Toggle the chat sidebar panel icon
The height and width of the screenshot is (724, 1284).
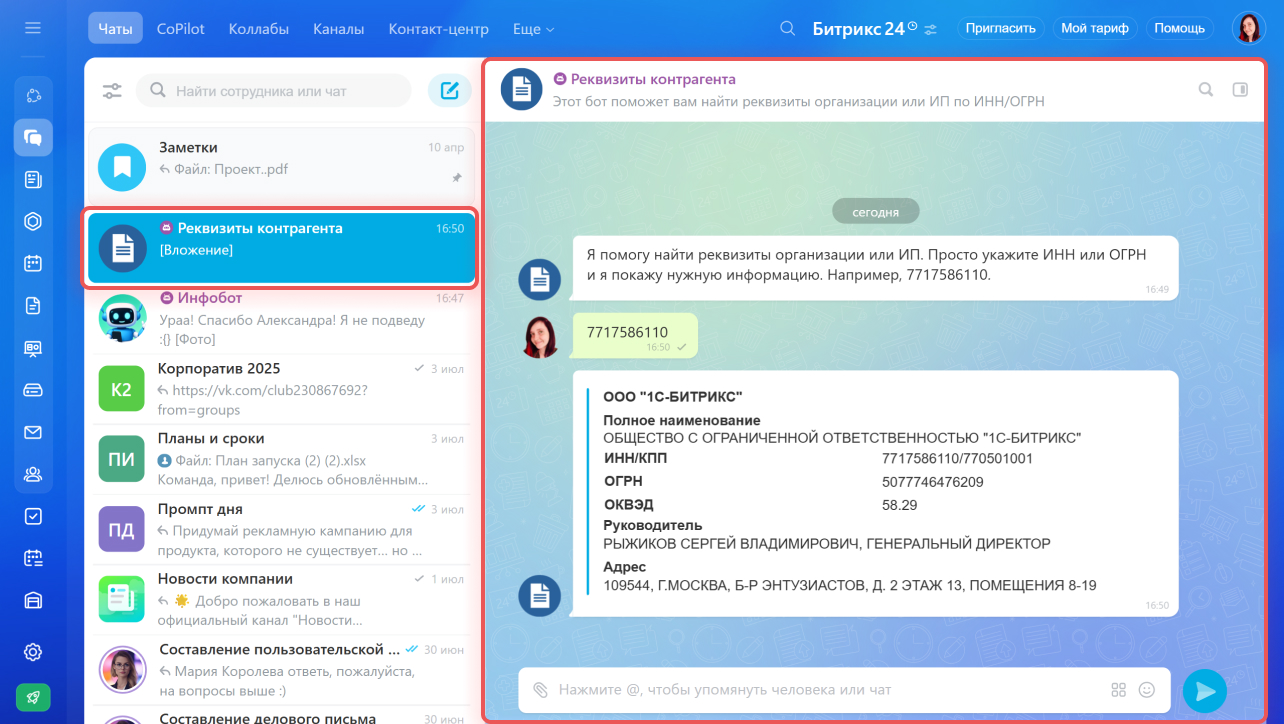coord(1240,89)
